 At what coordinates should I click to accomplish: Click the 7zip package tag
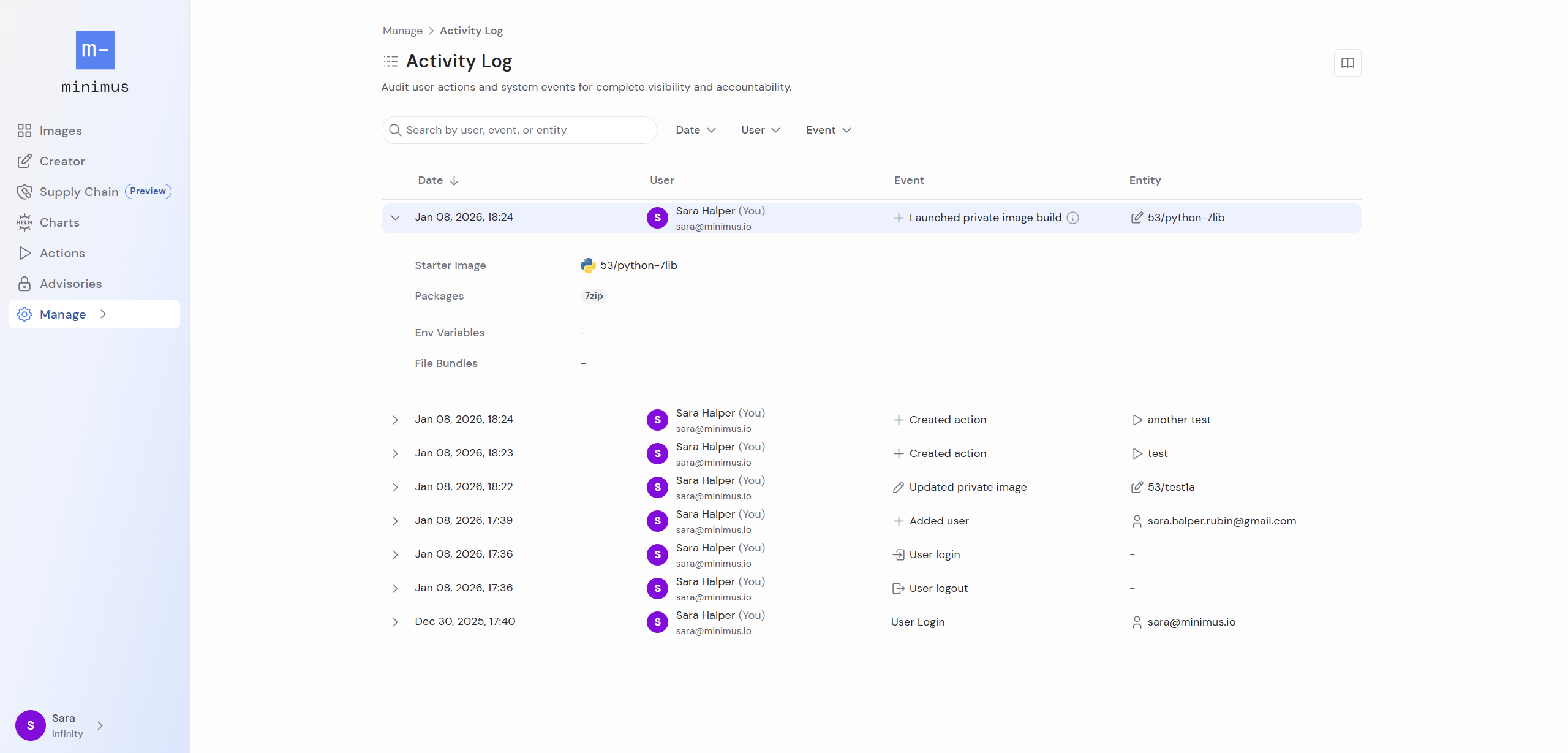593,296
